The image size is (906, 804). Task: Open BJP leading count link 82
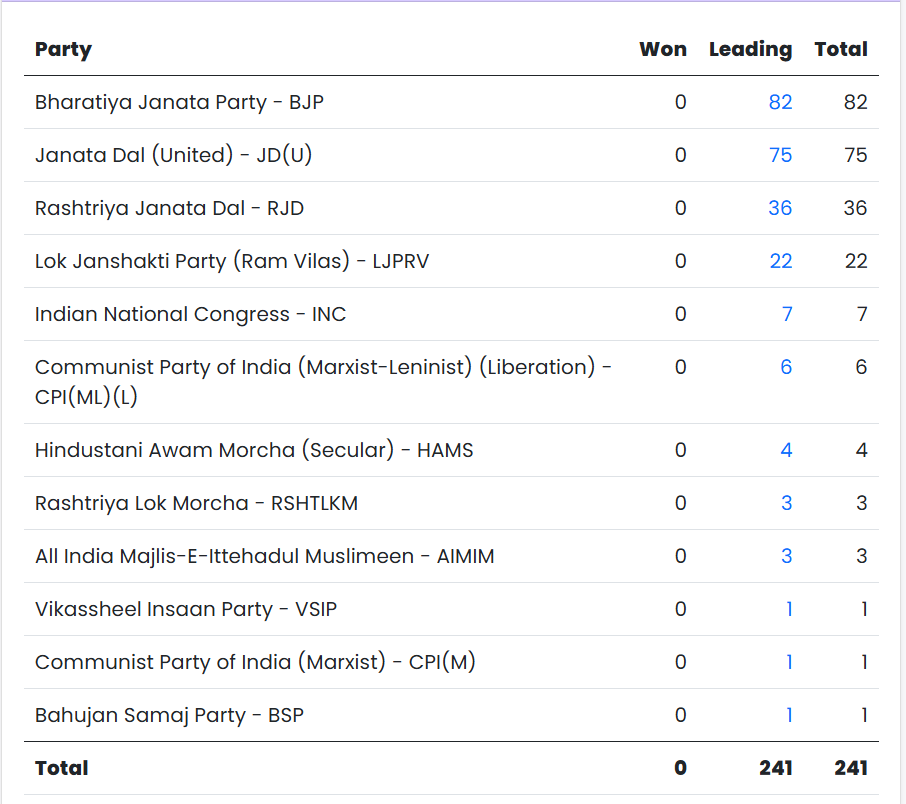780,102
